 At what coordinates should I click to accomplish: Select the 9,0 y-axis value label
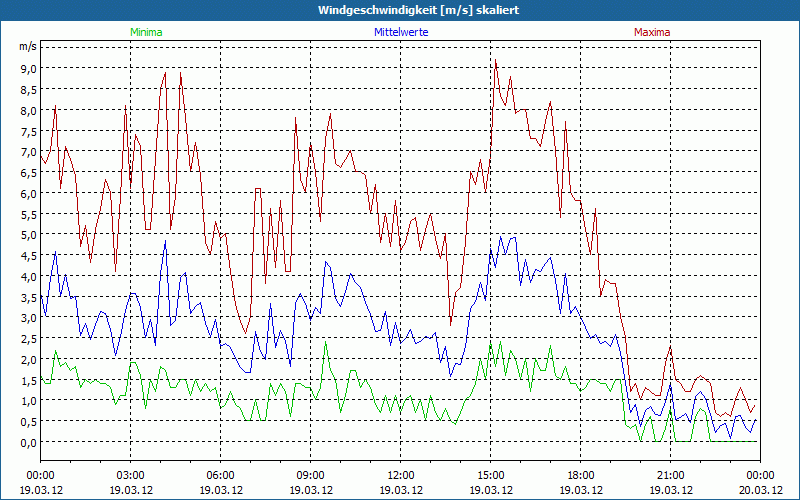27,68
